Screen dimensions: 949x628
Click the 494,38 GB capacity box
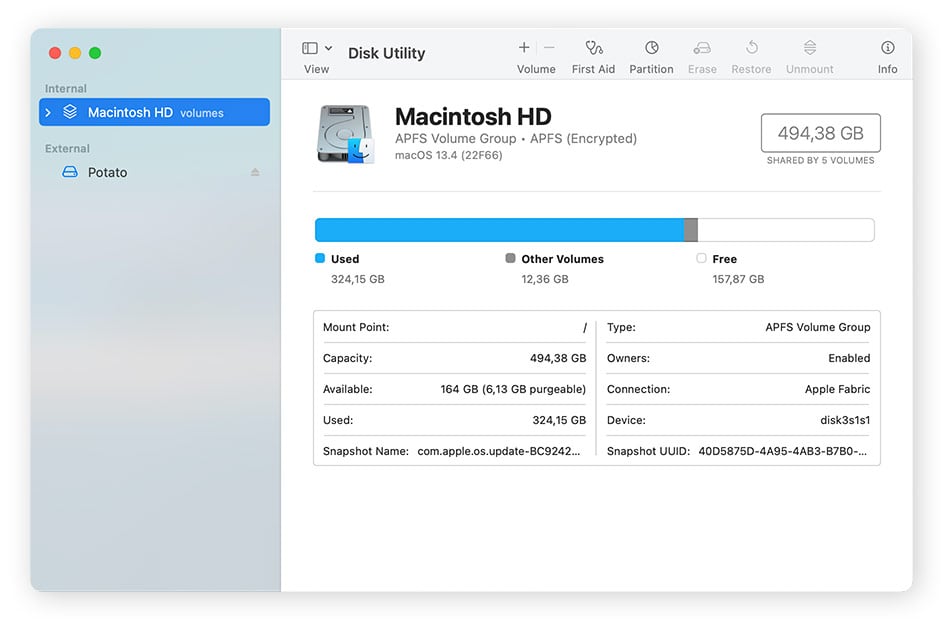click(x=820, y=133)
